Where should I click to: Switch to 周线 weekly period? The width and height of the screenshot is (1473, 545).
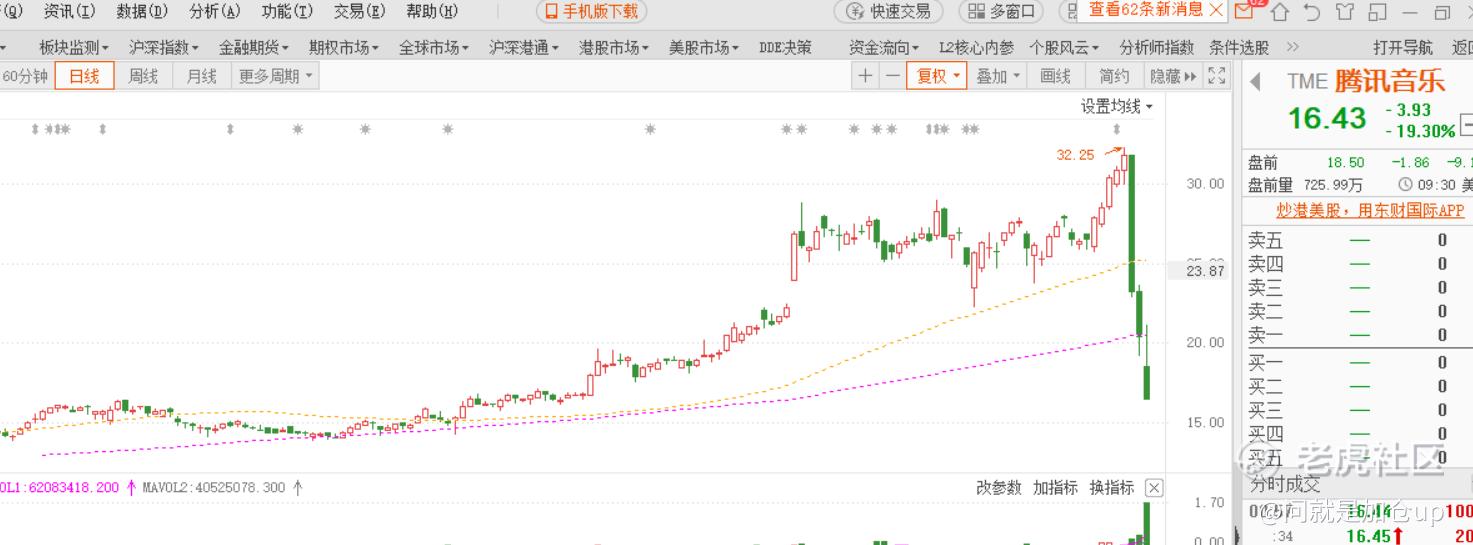pos(143,76)
